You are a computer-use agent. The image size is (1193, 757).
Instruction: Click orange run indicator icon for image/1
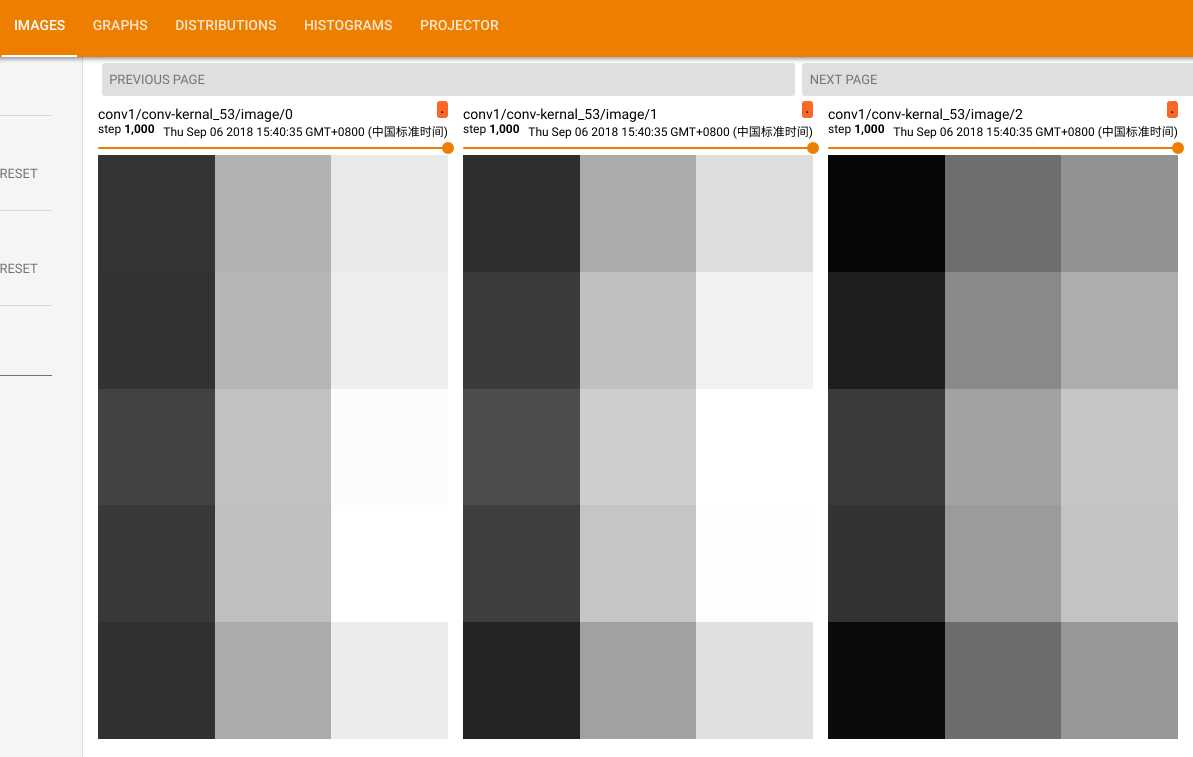807,110
